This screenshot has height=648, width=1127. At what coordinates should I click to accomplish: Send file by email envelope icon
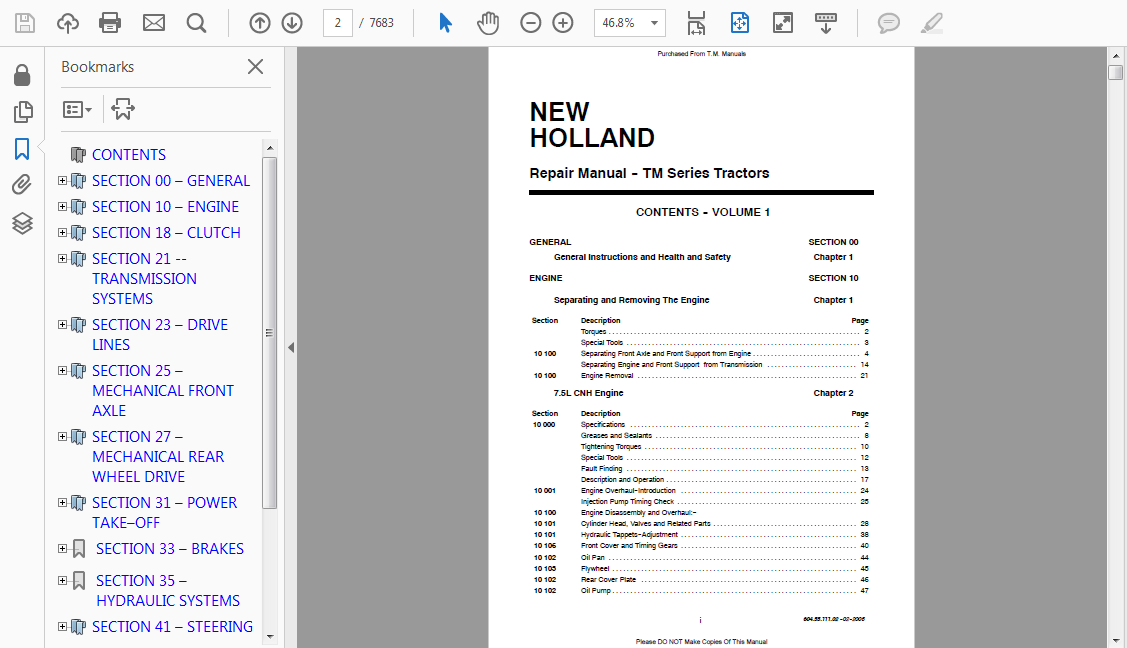click(x=153, y=23)
